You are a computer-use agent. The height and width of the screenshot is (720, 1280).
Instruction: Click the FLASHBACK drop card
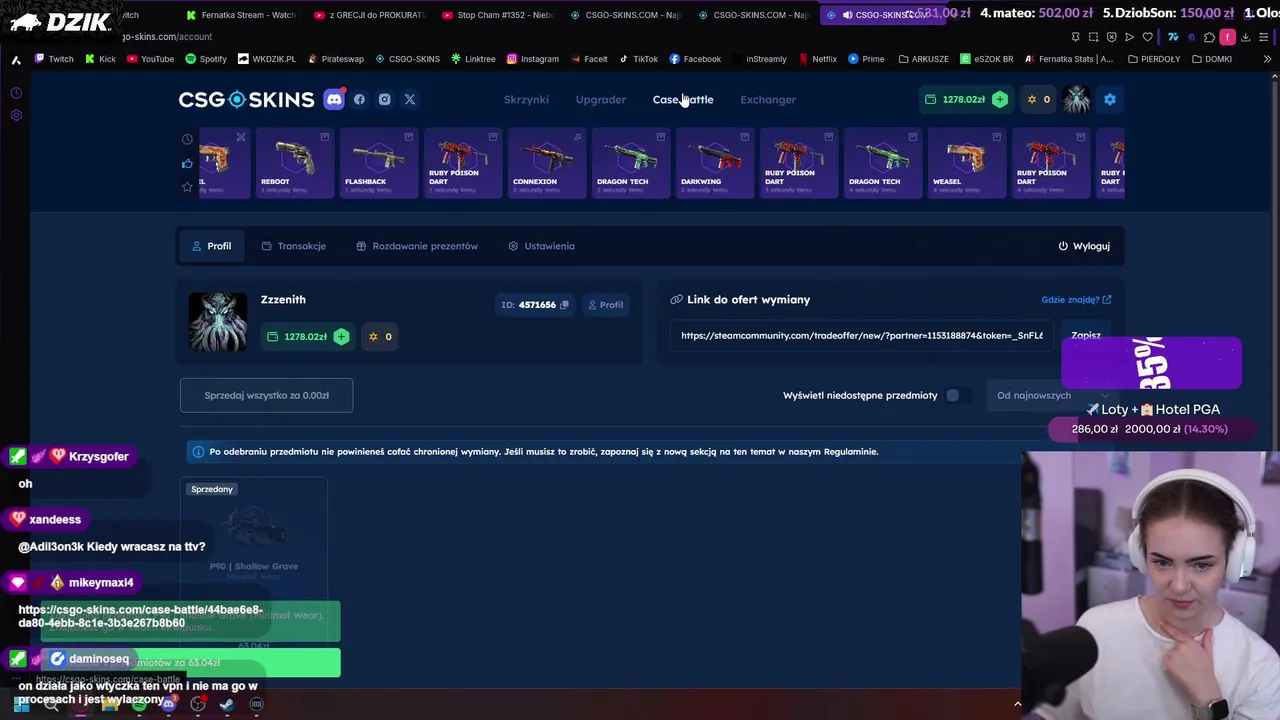click(378, 163)
